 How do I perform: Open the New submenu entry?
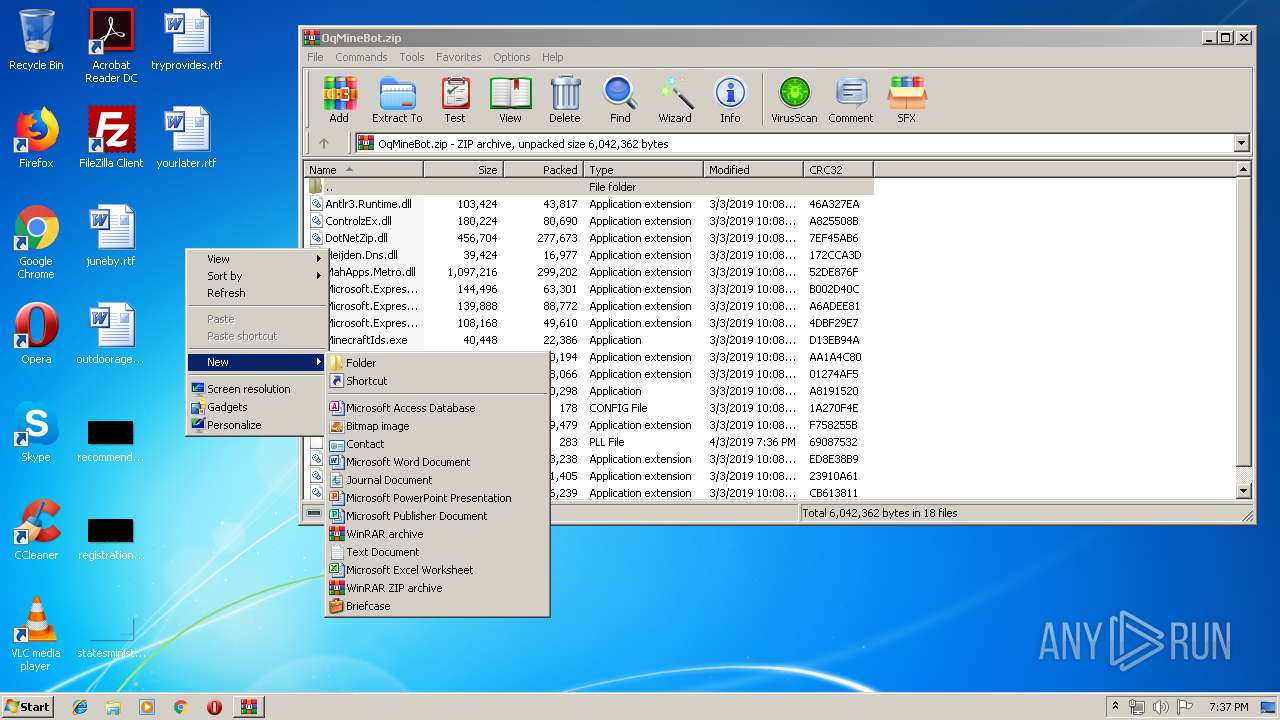[x=258, y=362]
